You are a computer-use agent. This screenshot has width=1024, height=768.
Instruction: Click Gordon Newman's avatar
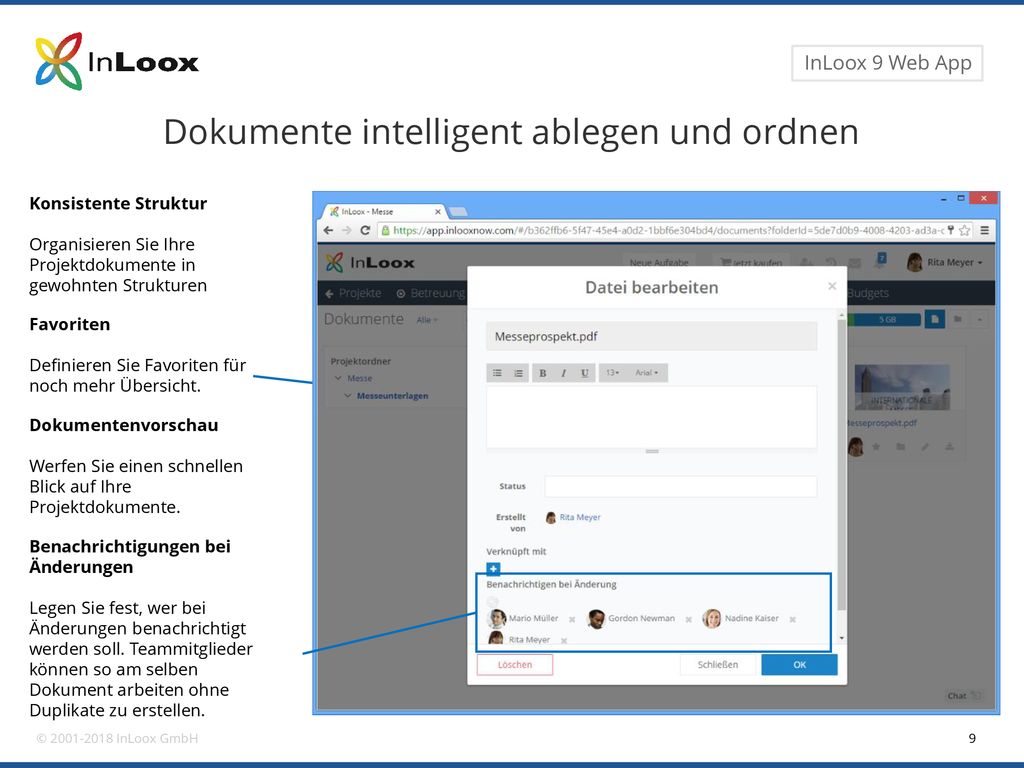click(596, 618)
